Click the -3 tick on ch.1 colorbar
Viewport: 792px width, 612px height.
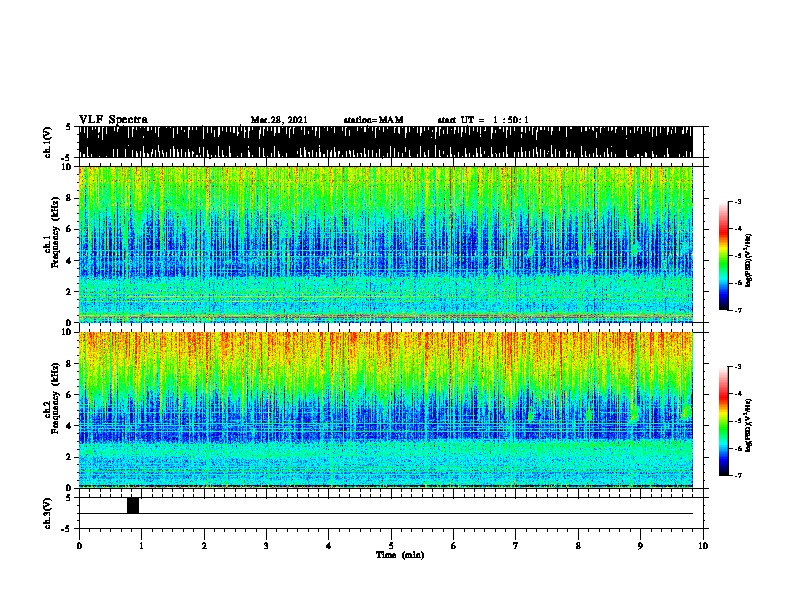point(737,201)
